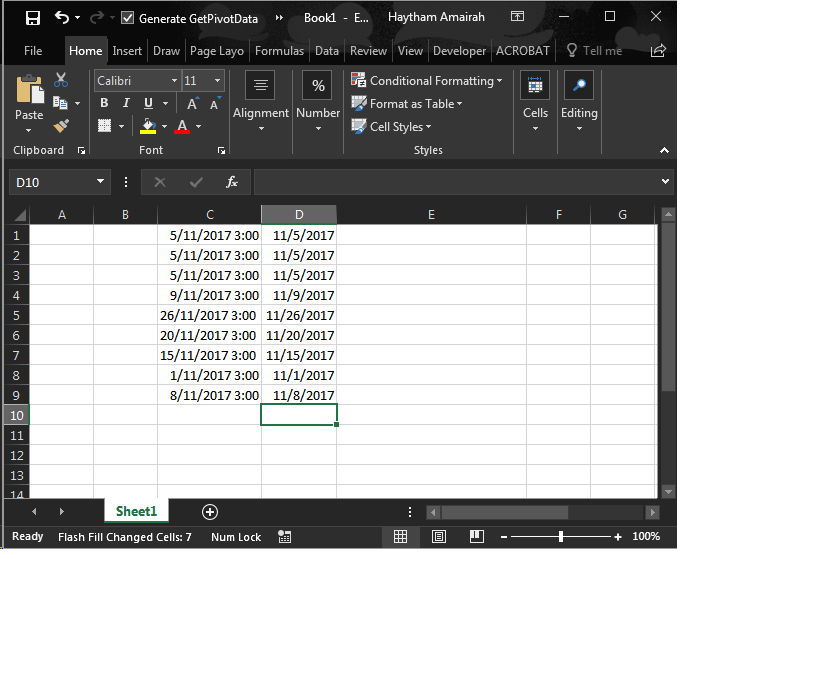Click the Format as Table icon
The width and height of the screenshot is (831, 691).
359,103
